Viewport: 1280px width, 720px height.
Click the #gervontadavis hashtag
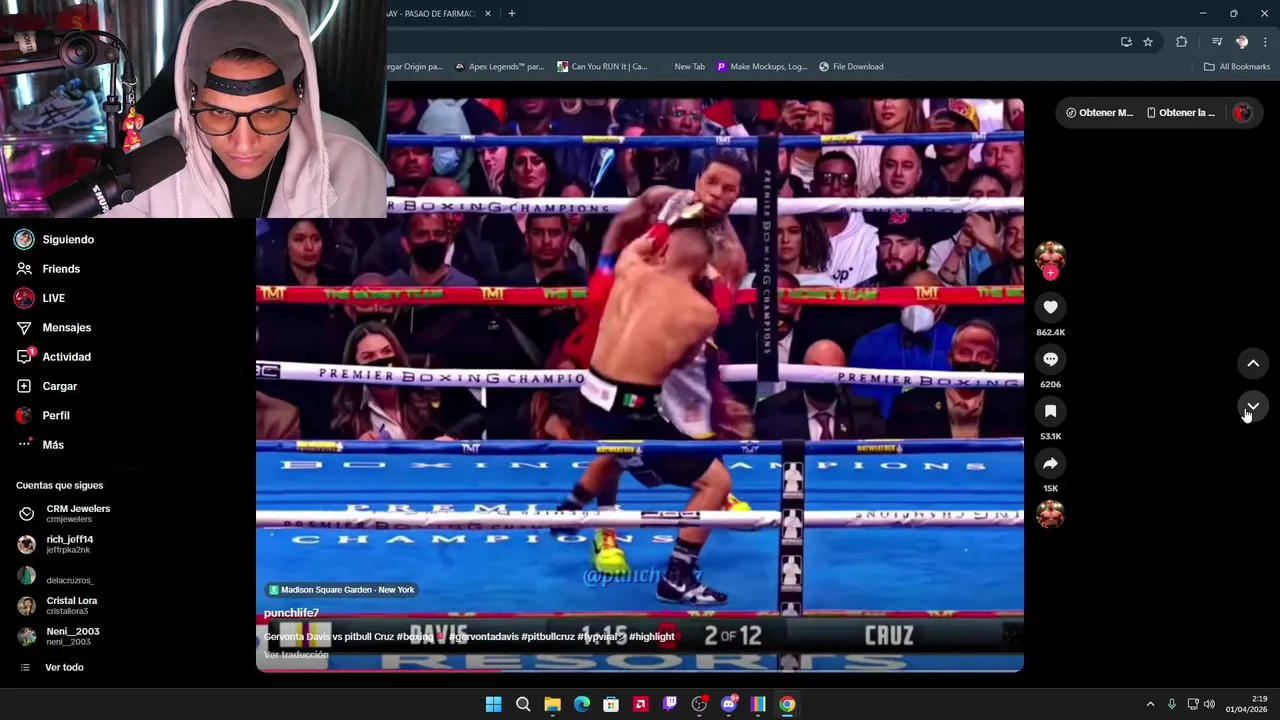point(483,636)
